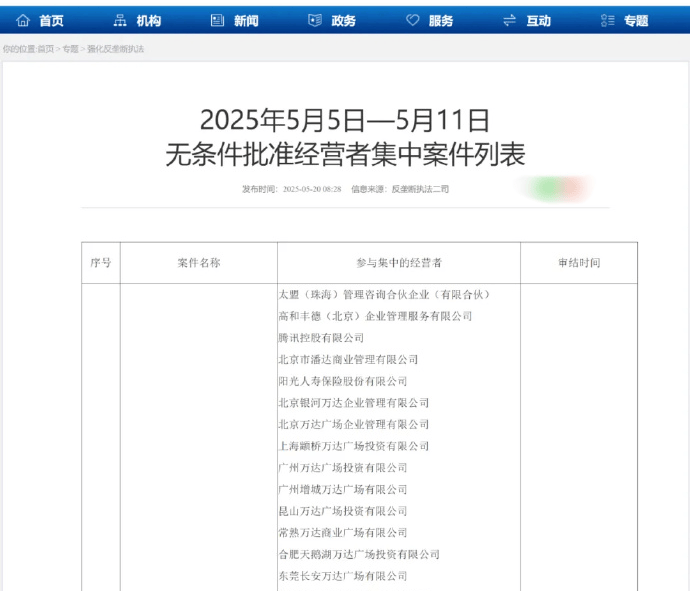Click the newspaper icon beside 新闻
The width and height of the screenshot is (690, 591).
point(217,20)
